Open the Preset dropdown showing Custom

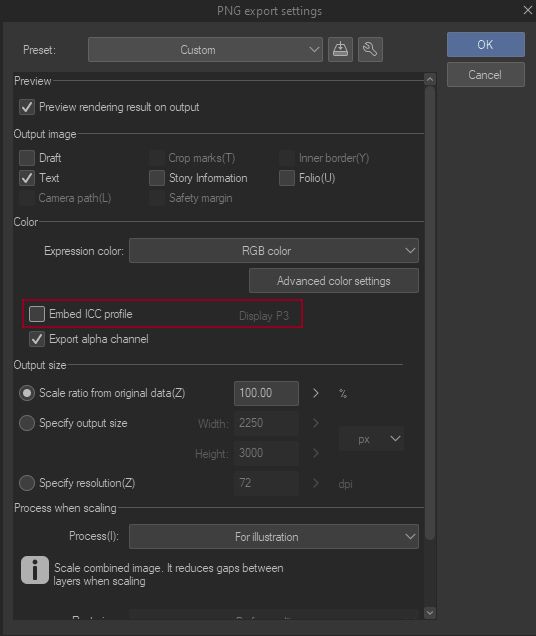(205, 49)
